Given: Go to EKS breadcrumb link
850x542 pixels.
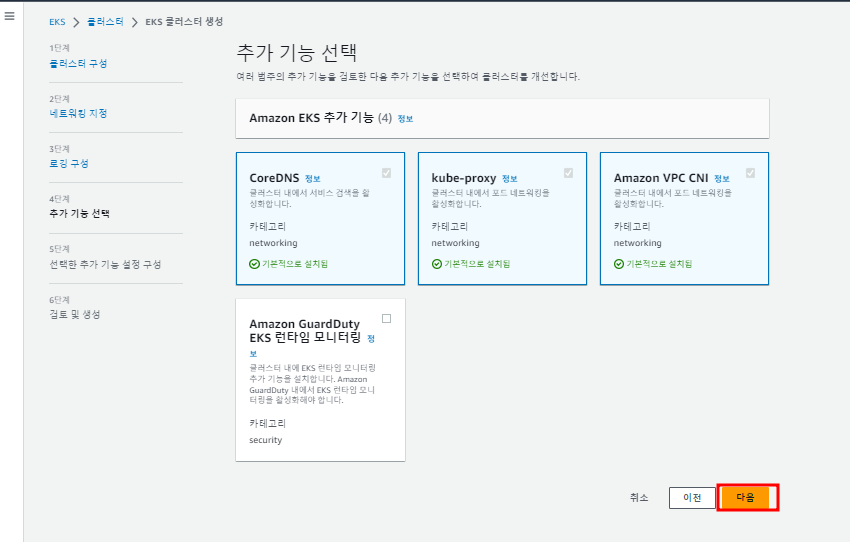Looking at the screenshot, I should tap(57, 22).
